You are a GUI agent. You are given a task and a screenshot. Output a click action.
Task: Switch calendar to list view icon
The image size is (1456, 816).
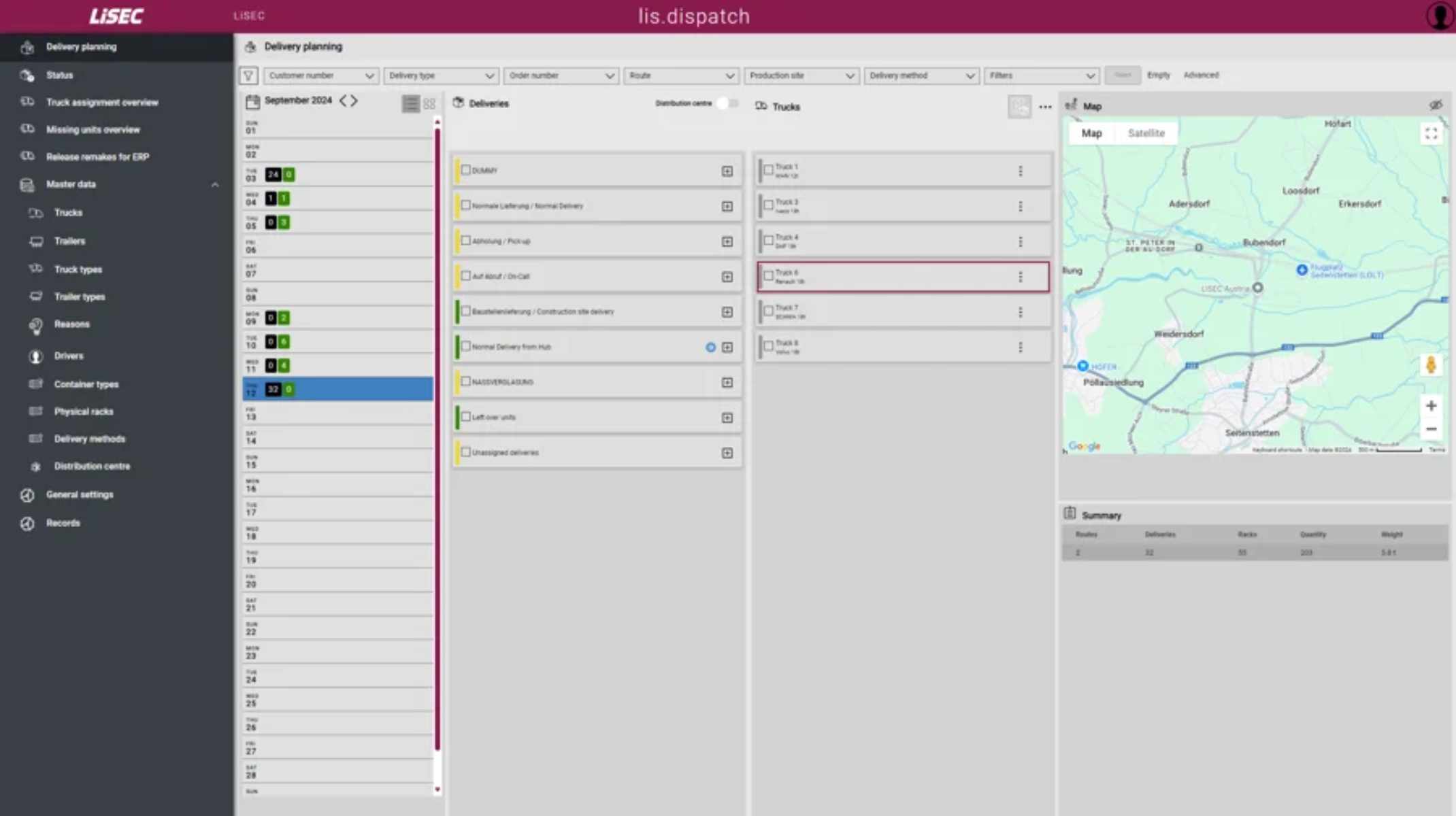coord(410,103)
